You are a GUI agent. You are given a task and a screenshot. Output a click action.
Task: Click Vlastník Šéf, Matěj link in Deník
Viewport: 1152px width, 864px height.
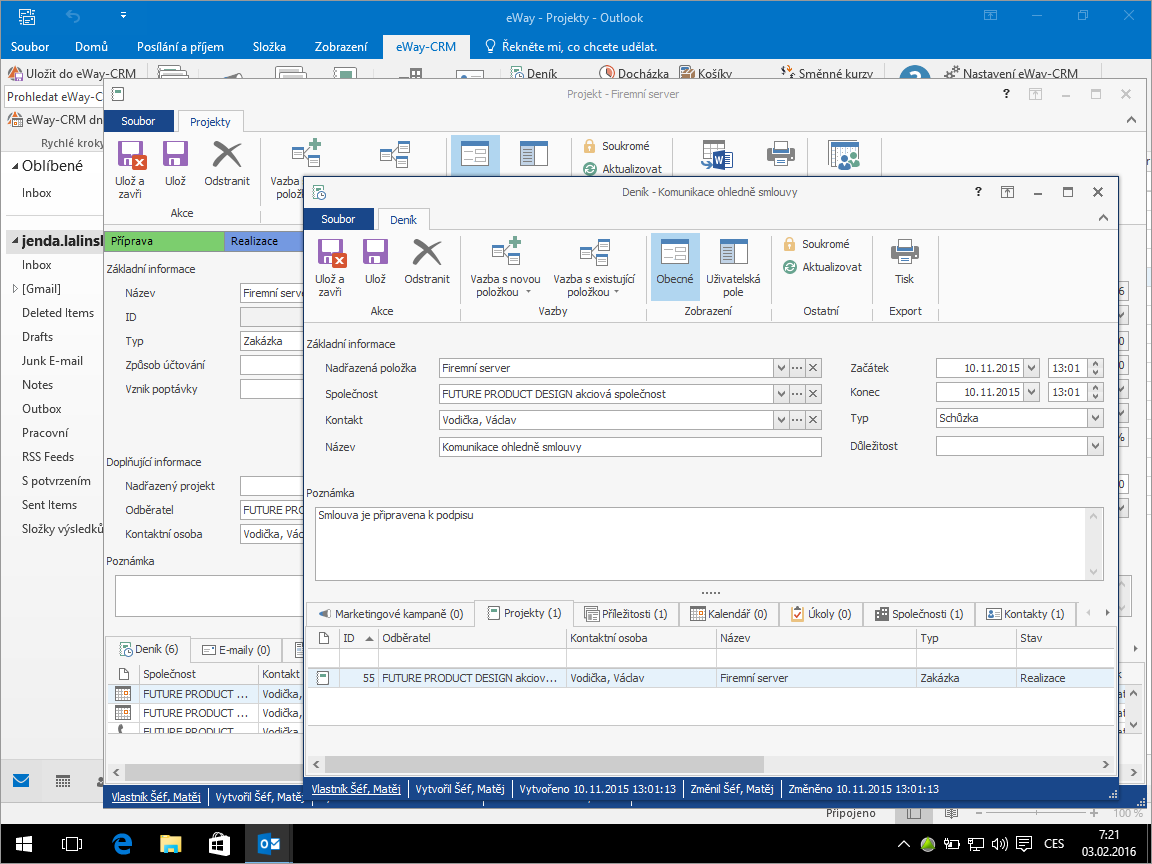[356, 788]
